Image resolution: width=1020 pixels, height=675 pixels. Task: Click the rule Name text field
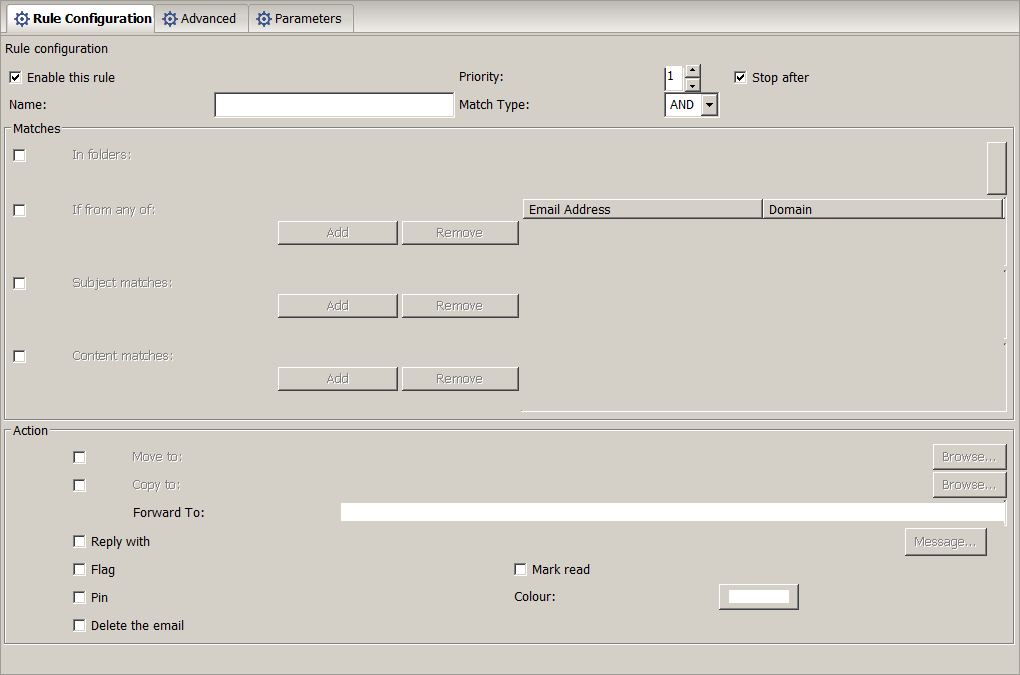[x=334, y=105]
